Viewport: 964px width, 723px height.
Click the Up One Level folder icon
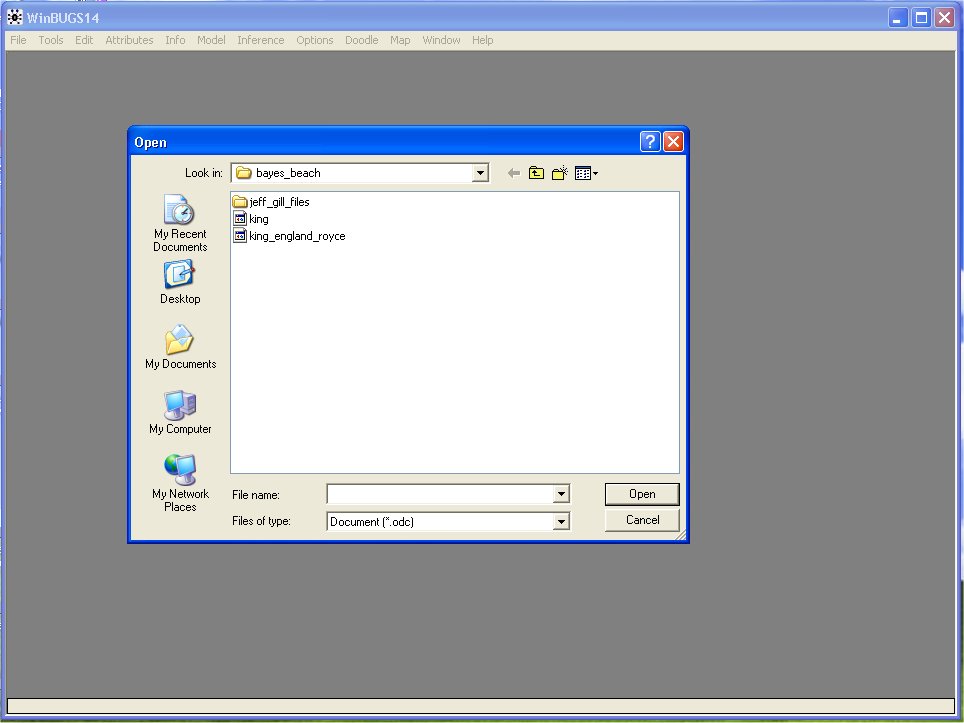pos(537,173)
